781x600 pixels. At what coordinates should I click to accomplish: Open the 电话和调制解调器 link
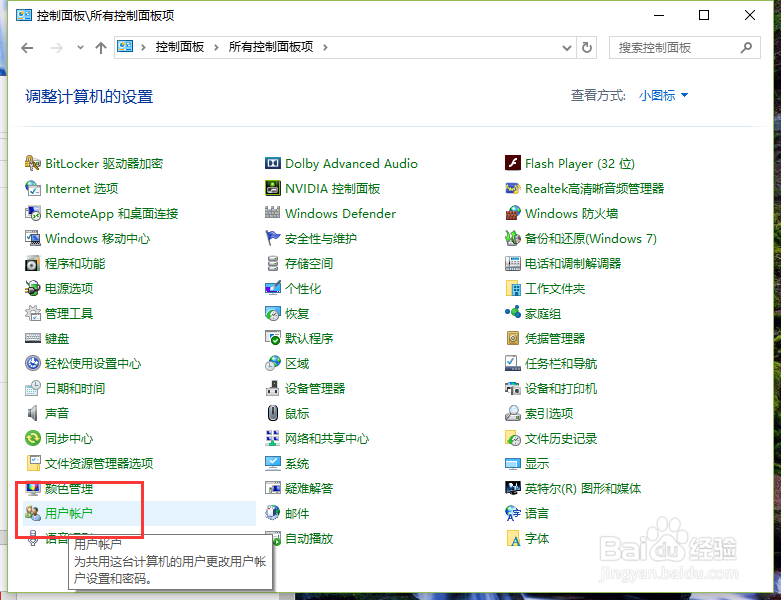point(573,263)
